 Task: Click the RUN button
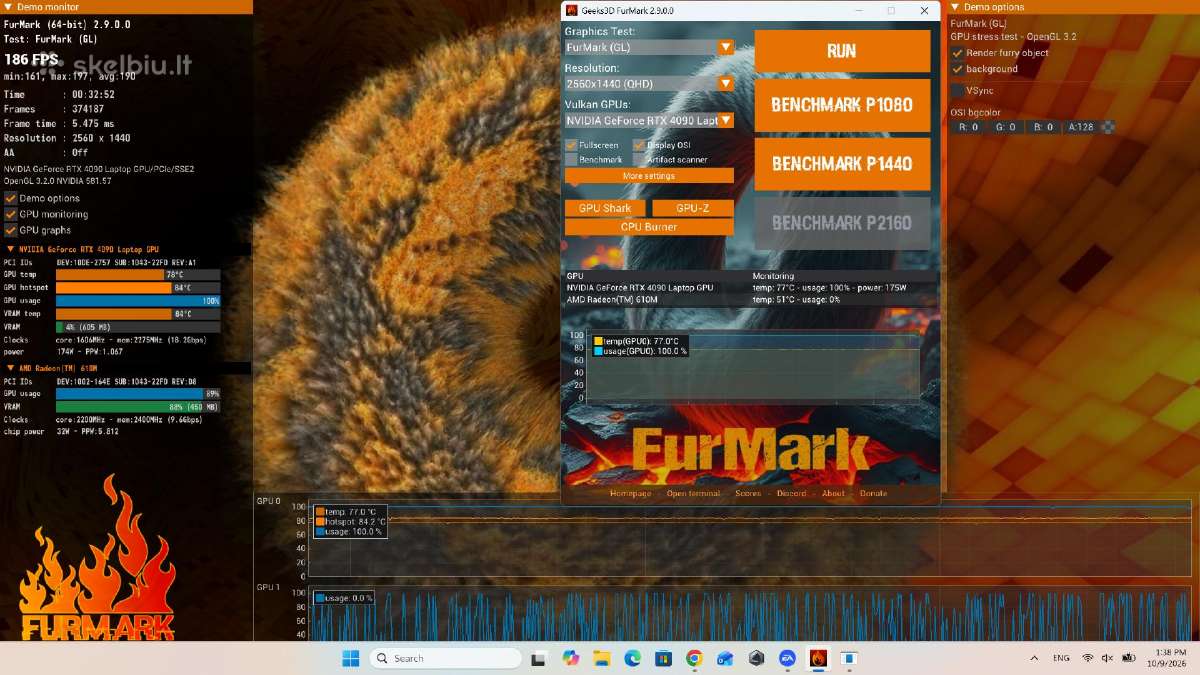[x=842, y=51]
